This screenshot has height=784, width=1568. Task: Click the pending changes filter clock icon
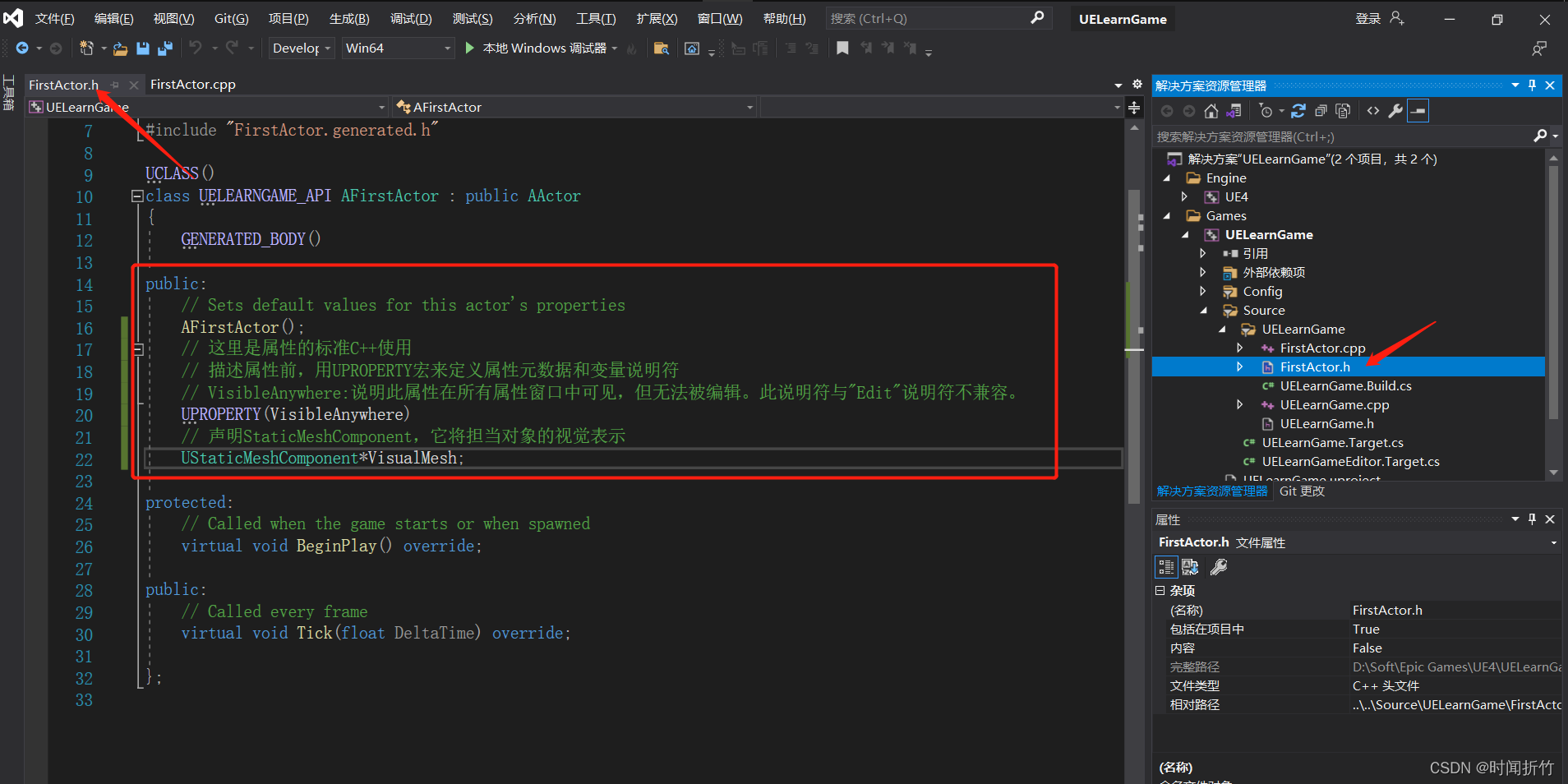click(1266, 111)
